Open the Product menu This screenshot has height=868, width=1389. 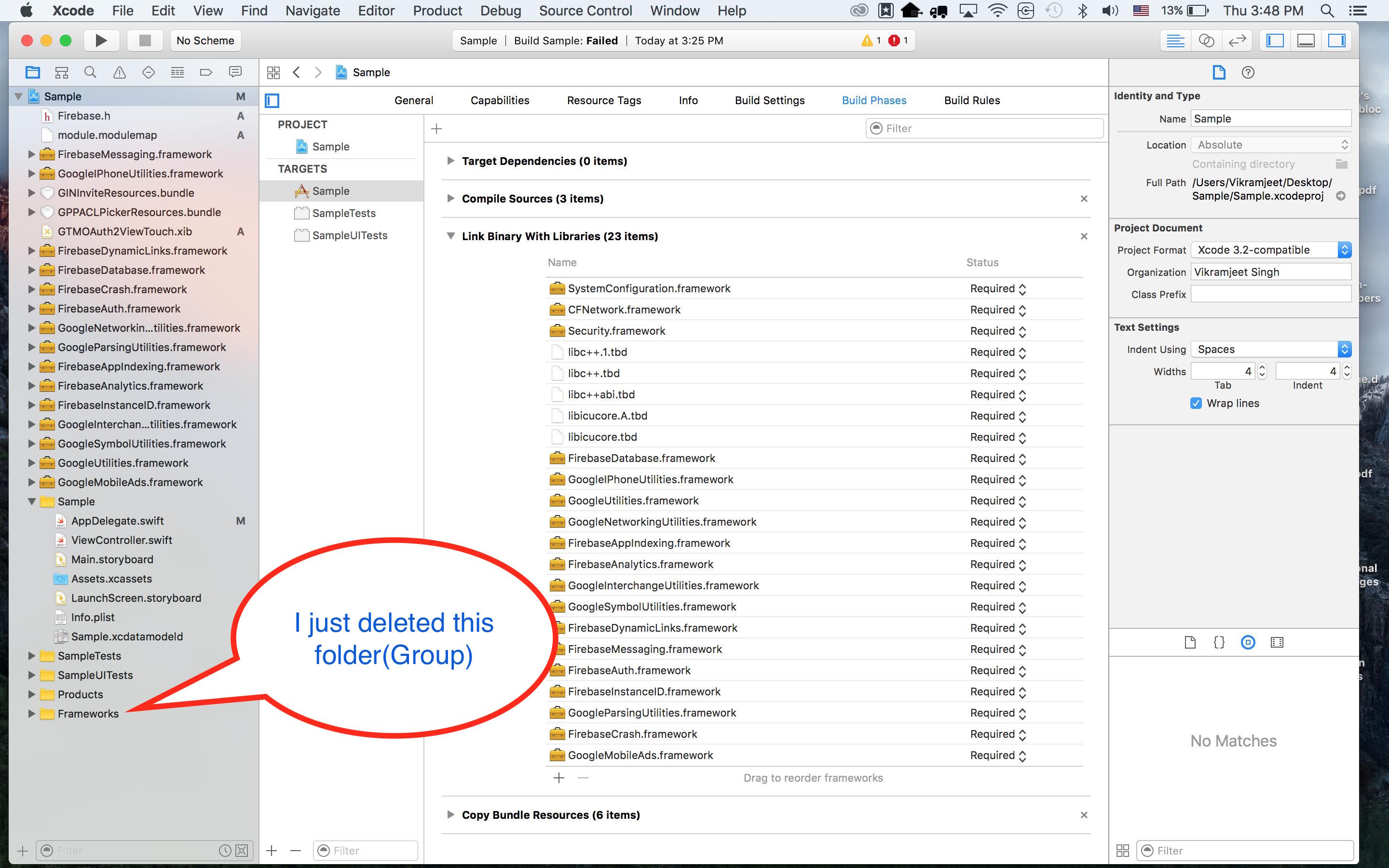pos(437,10)
